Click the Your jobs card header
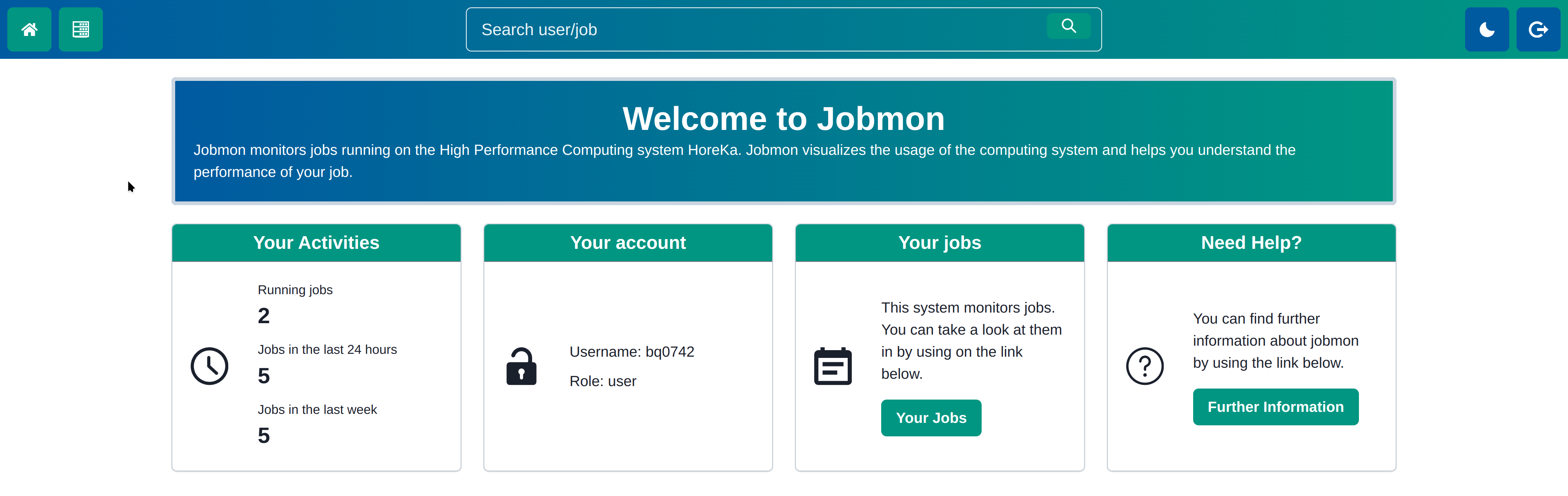 [x=939, y=243]
